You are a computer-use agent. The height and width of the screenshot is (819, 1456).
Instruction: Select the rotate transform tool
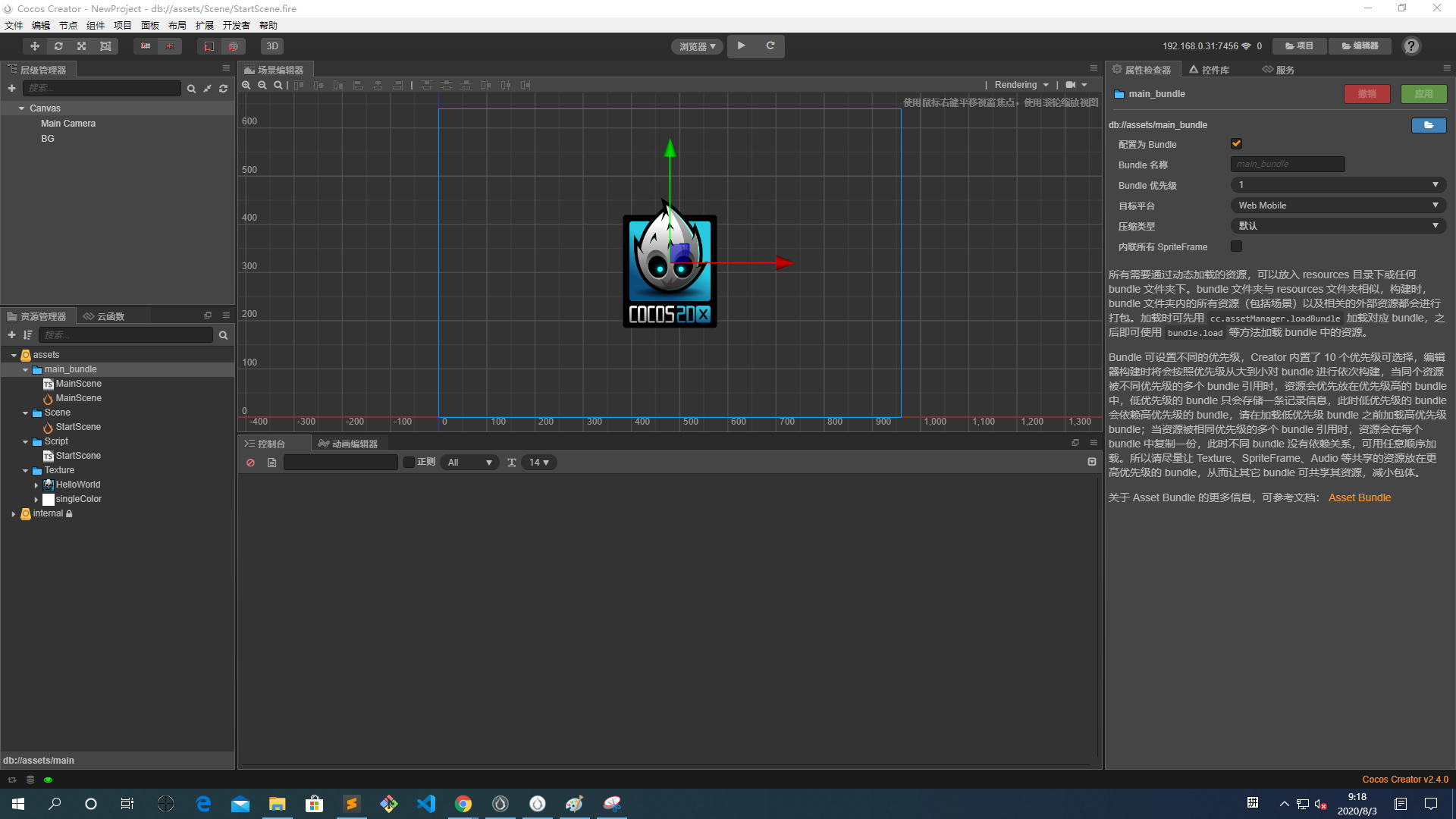58,46
